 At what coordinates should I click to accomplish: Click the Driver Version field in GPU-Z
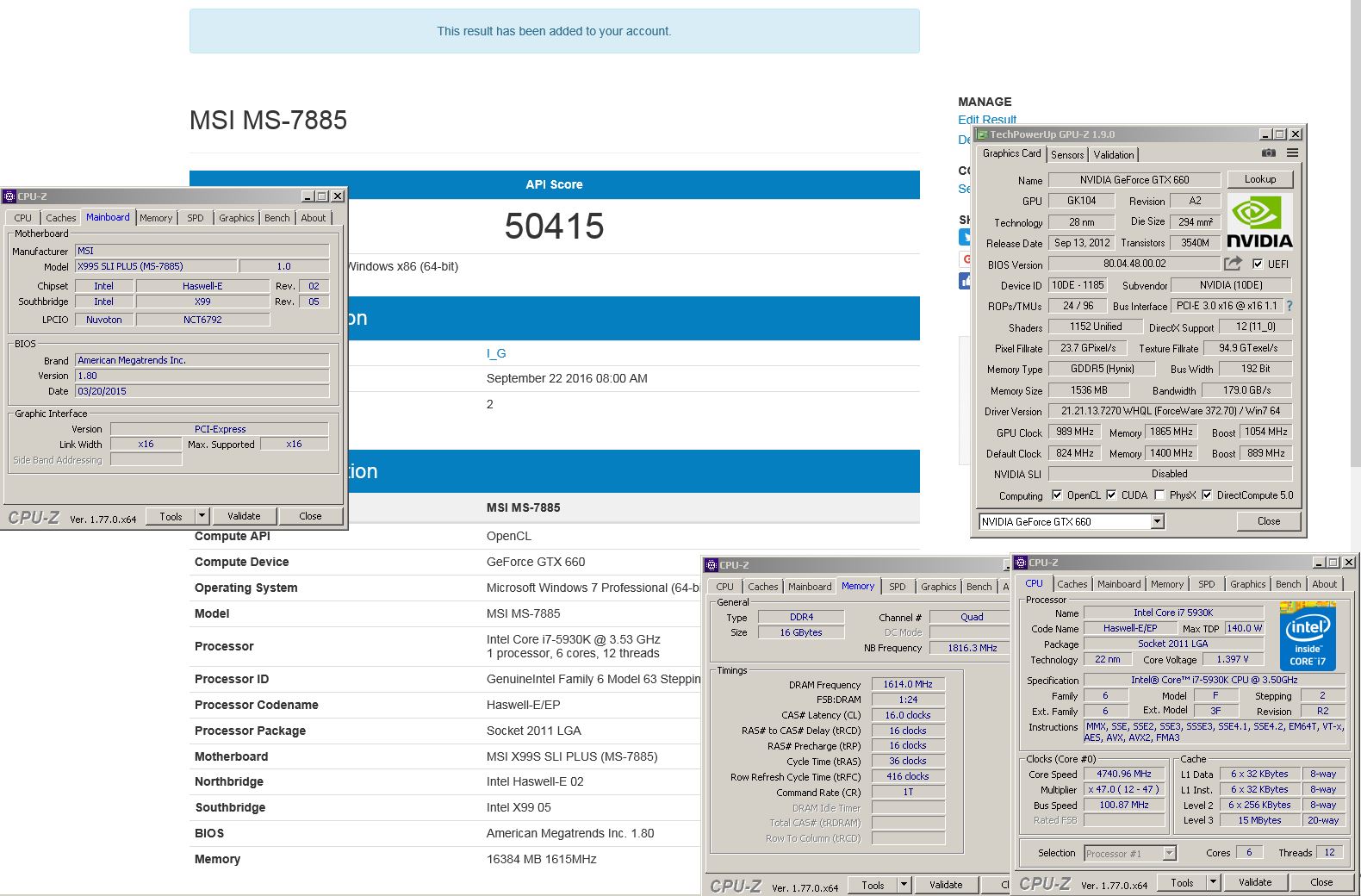click(1171, 412)
